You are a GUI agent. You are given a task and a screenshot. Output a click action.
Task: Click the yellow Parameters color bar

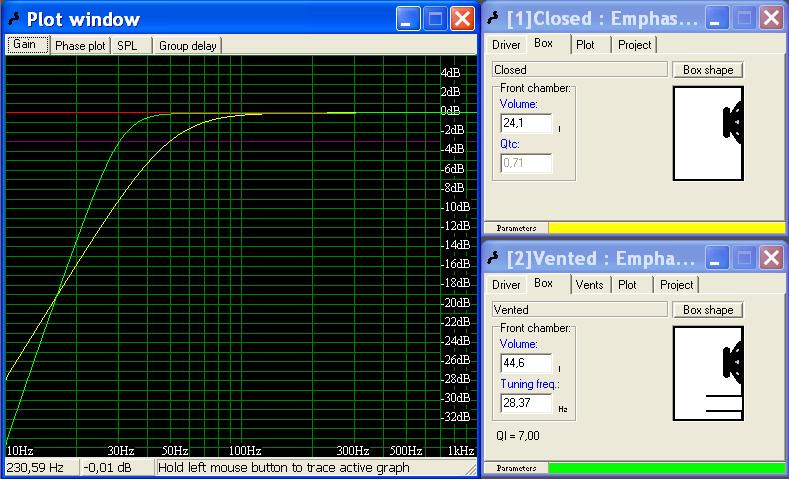666,228
